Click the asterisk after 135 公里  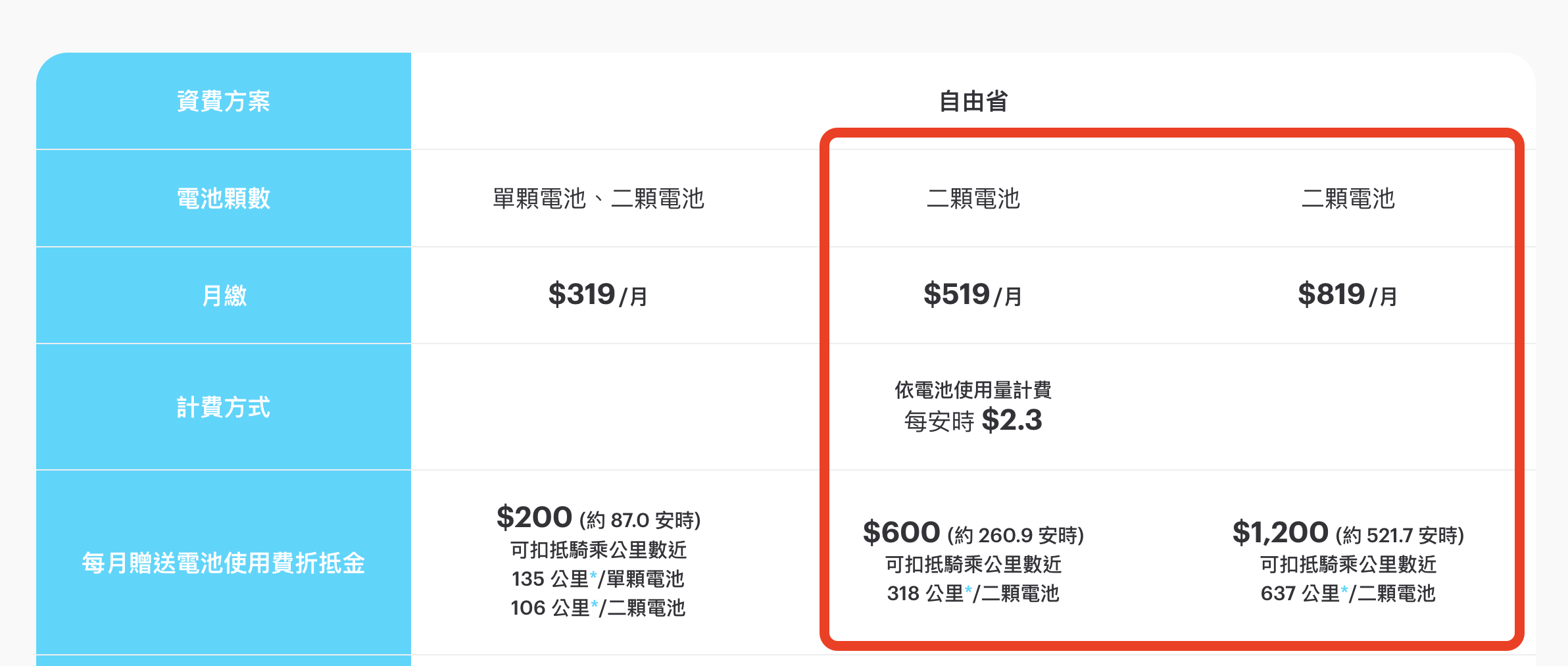point(593,576)
